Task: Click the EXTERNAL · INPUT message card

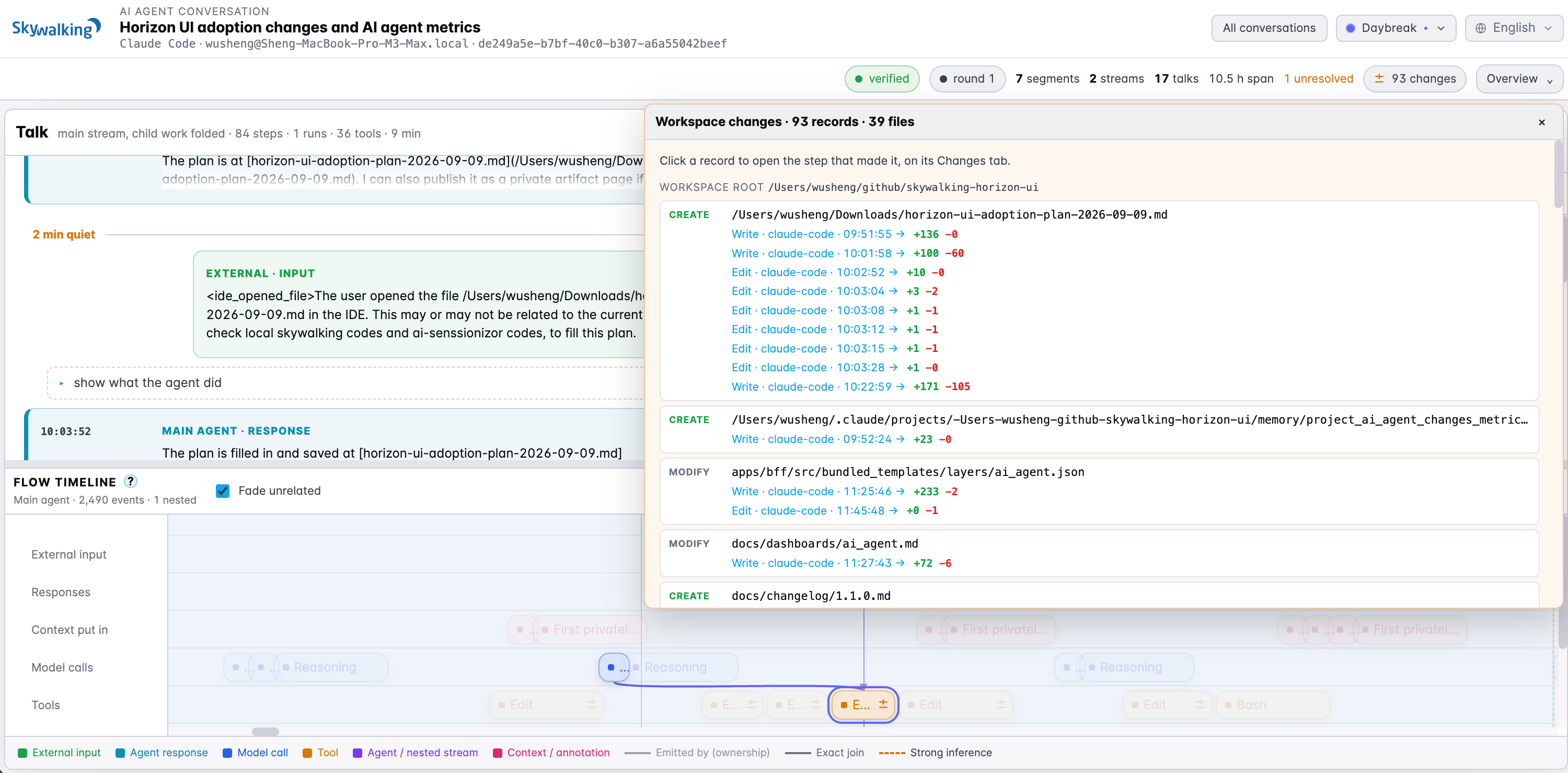Action: pos(419,304)
